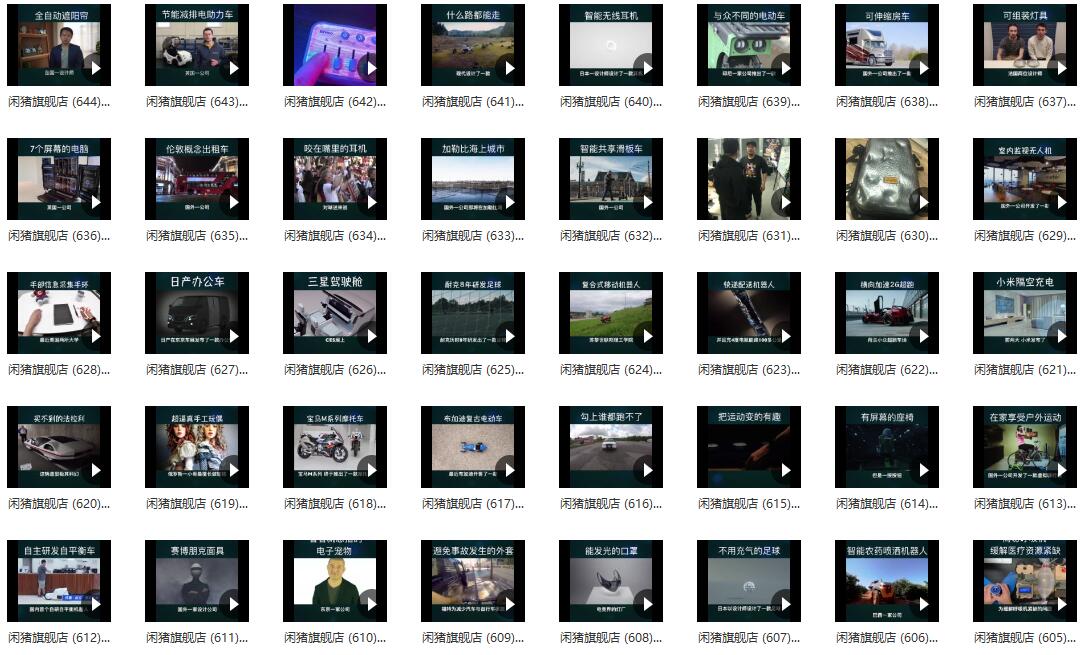
Task: Click the filename label 闲猪旗舰店 (642)
Action: [334, 102]
